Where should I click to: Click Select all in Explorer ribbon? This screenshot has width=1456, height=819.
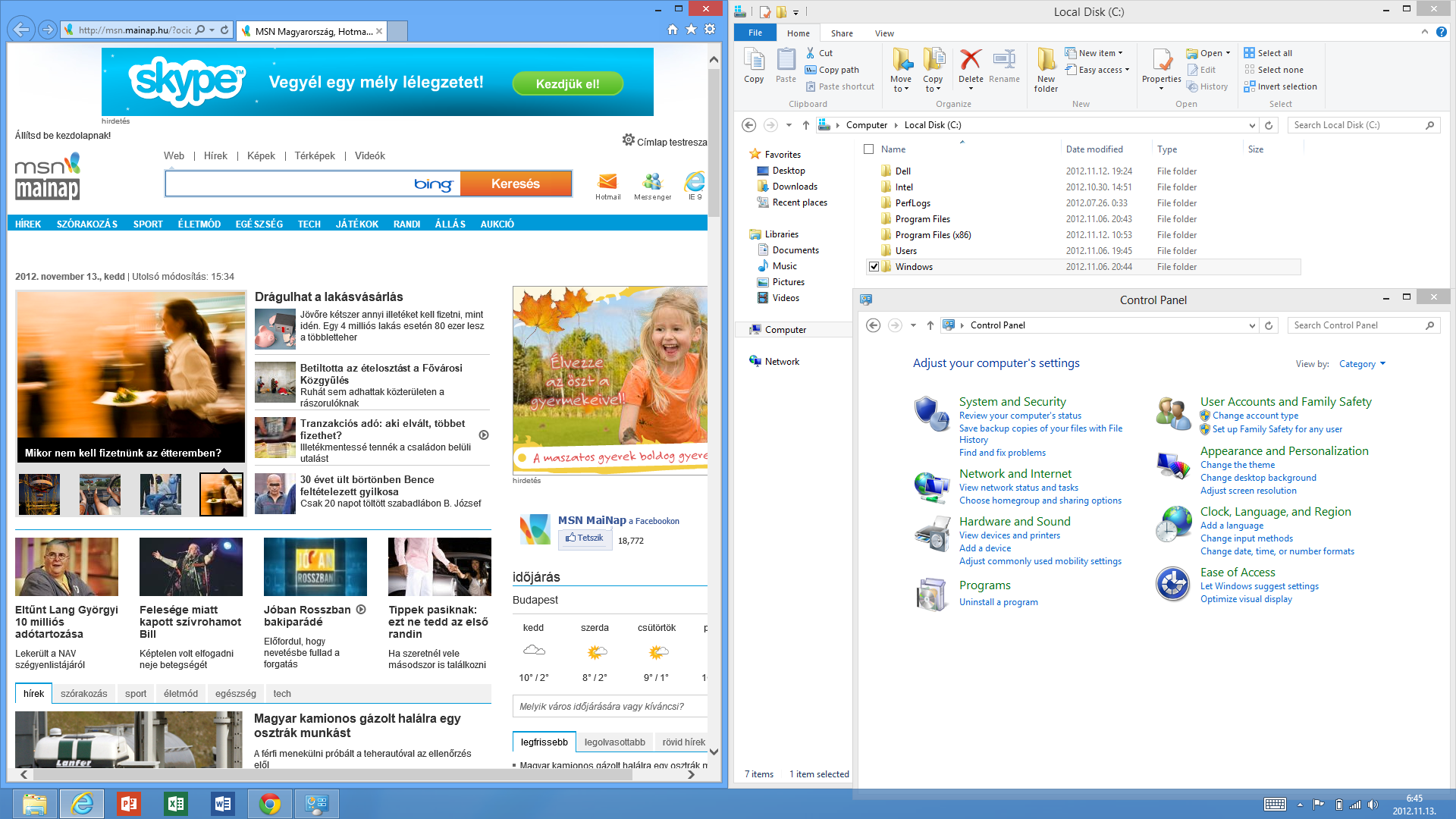(x=1268, y=53)
